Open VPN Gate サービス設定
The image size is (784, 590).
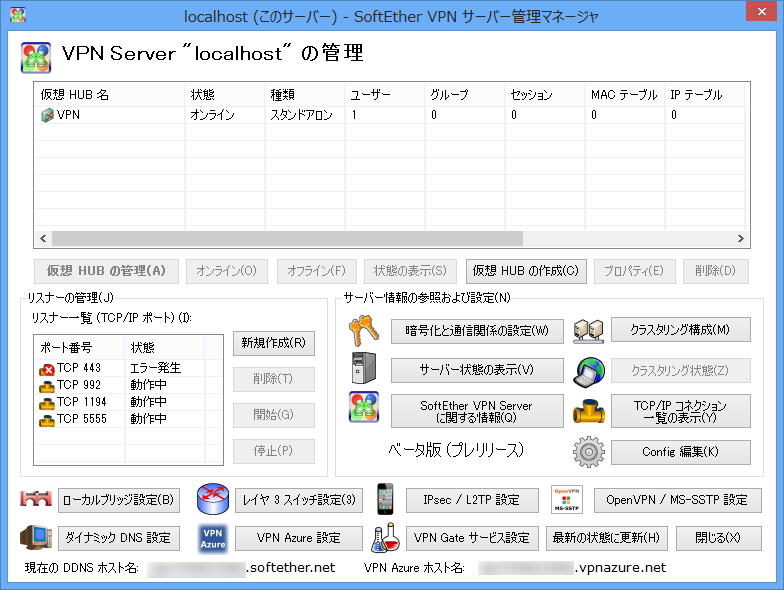click(x=472, y=538)
